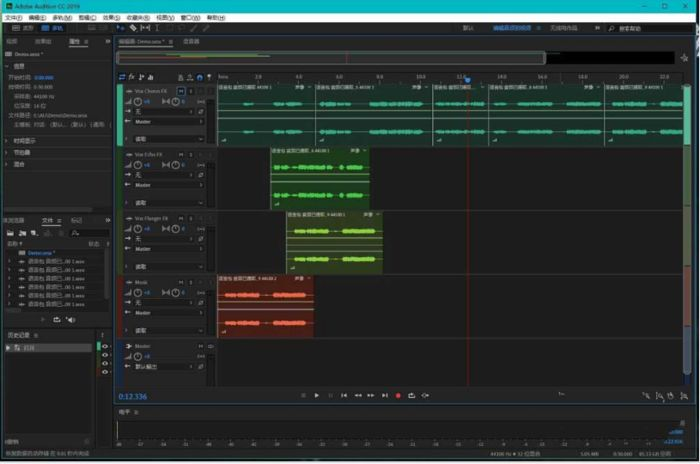Click the Play button in transport
The image size is (700, 464).
[317, 396]
